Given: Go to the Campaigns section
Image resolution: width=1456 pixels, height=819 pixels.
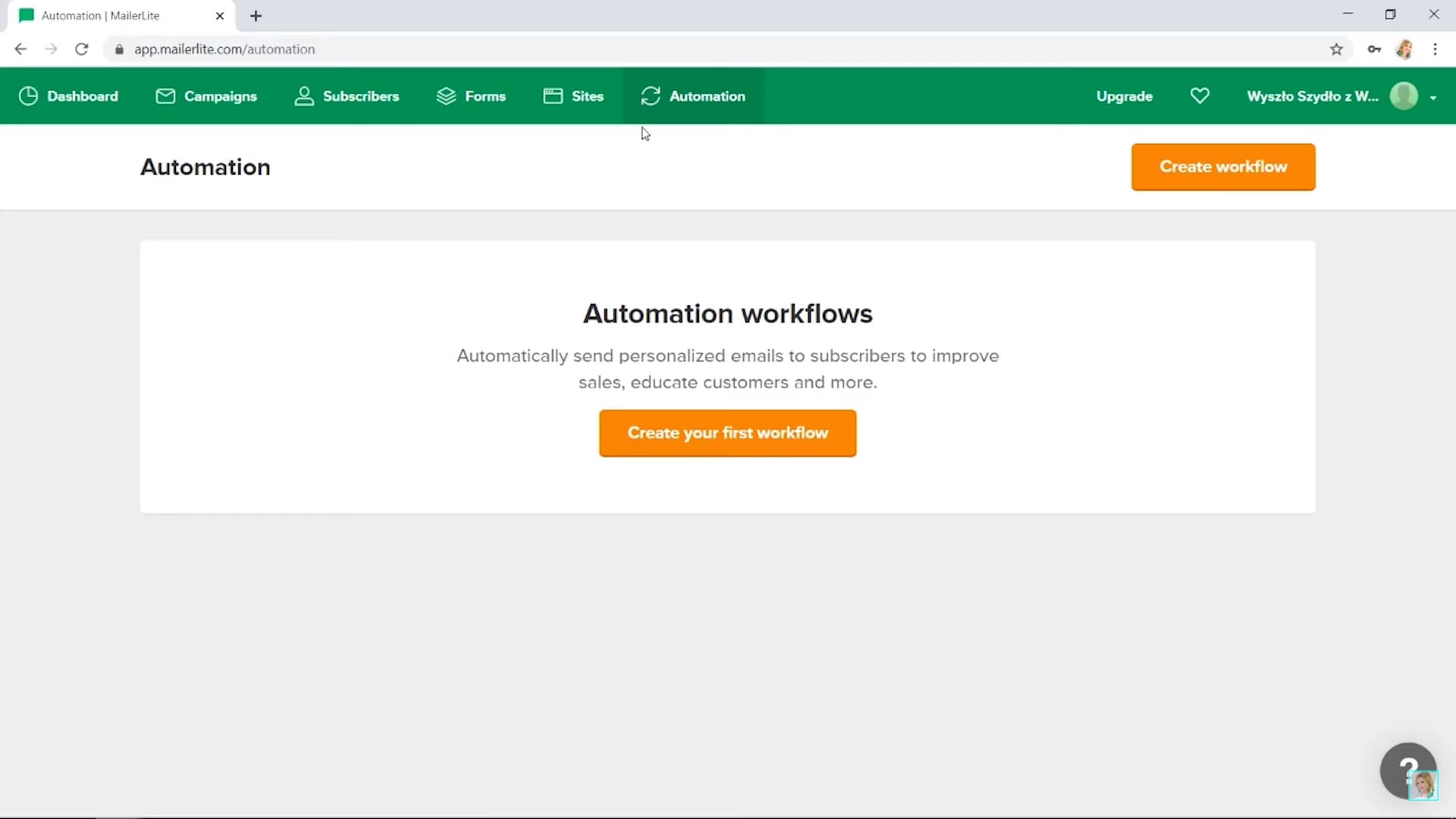Looking at the screenshot, I should point(206,96).
